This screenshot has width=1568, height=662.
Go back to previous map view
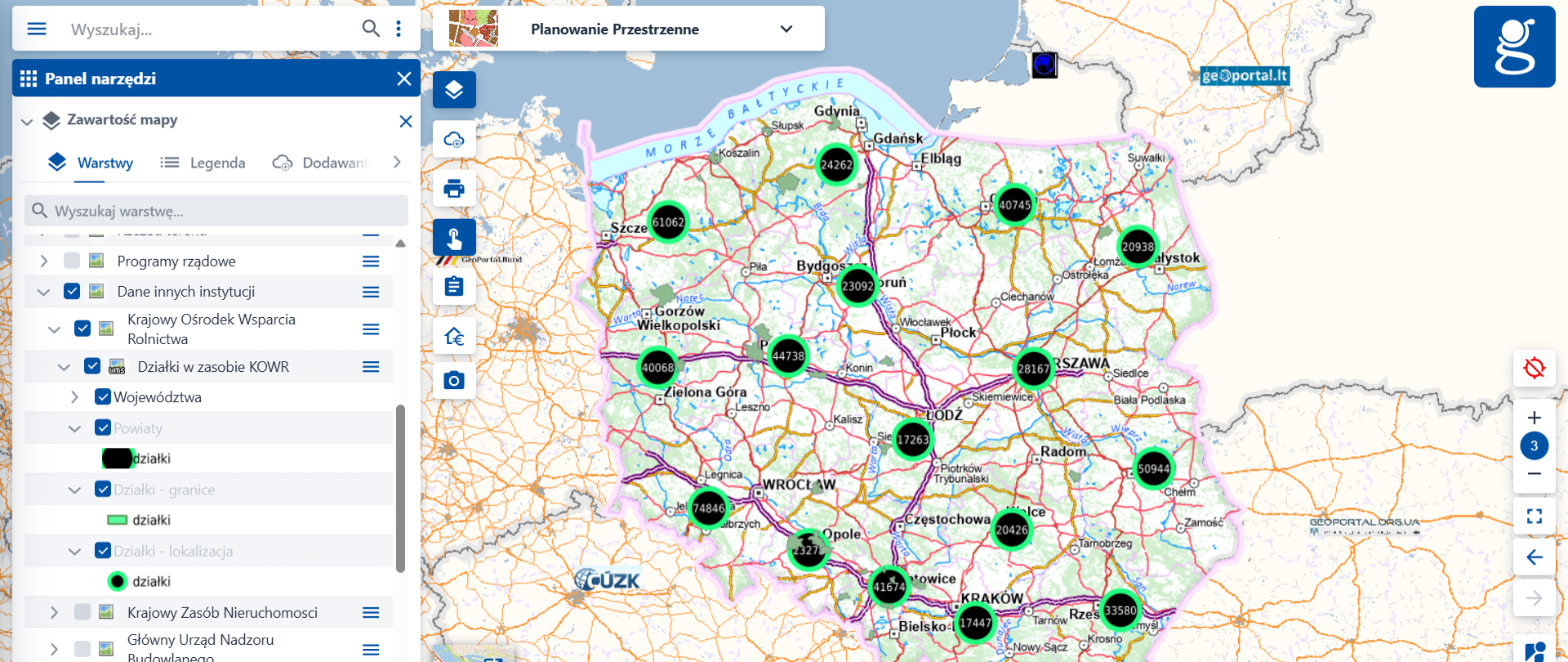(x=1534, y=557)
